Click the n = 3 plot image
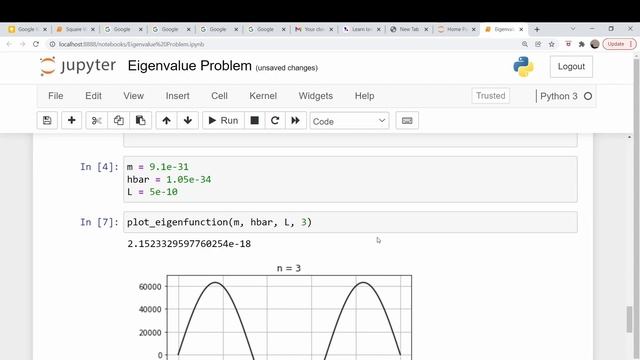The height and width of the screenshot is (360, 640). [274, 312]
